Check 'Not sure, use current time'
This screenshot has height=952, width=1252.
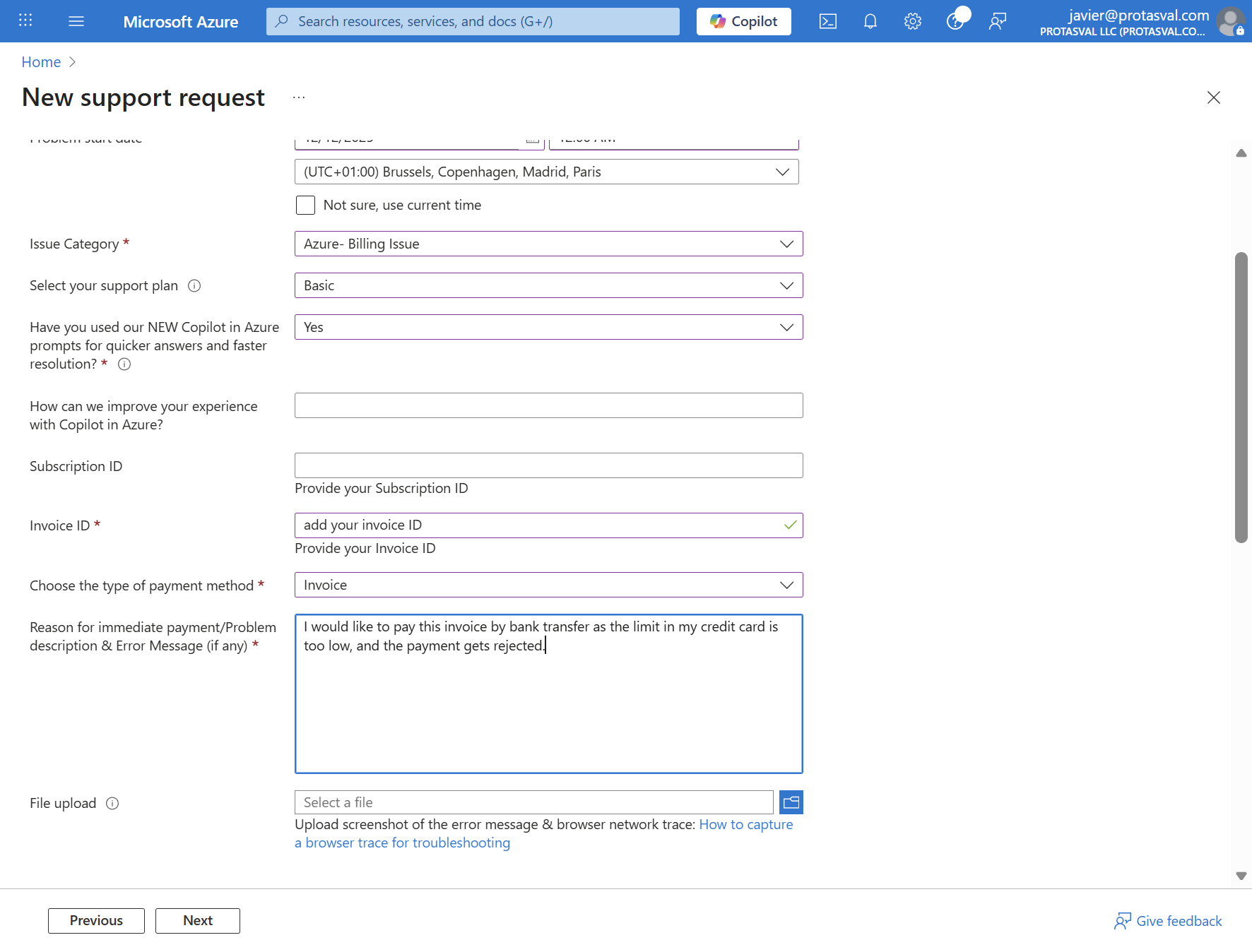[x=305, y=205]
